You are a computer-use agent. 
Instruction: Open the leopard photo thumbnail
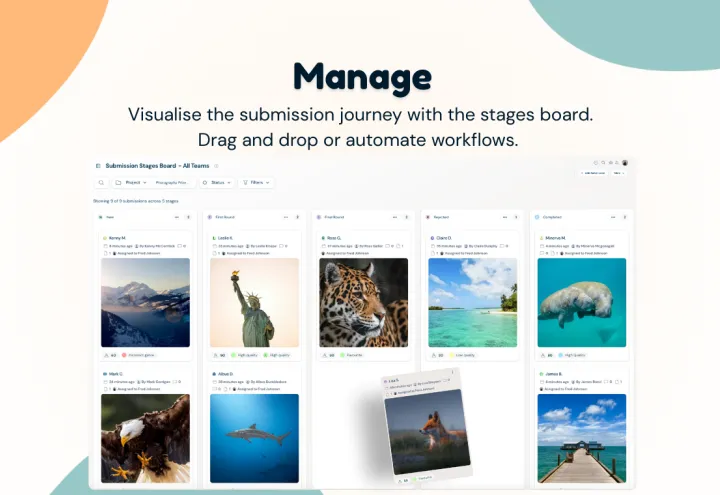(364, 303)
